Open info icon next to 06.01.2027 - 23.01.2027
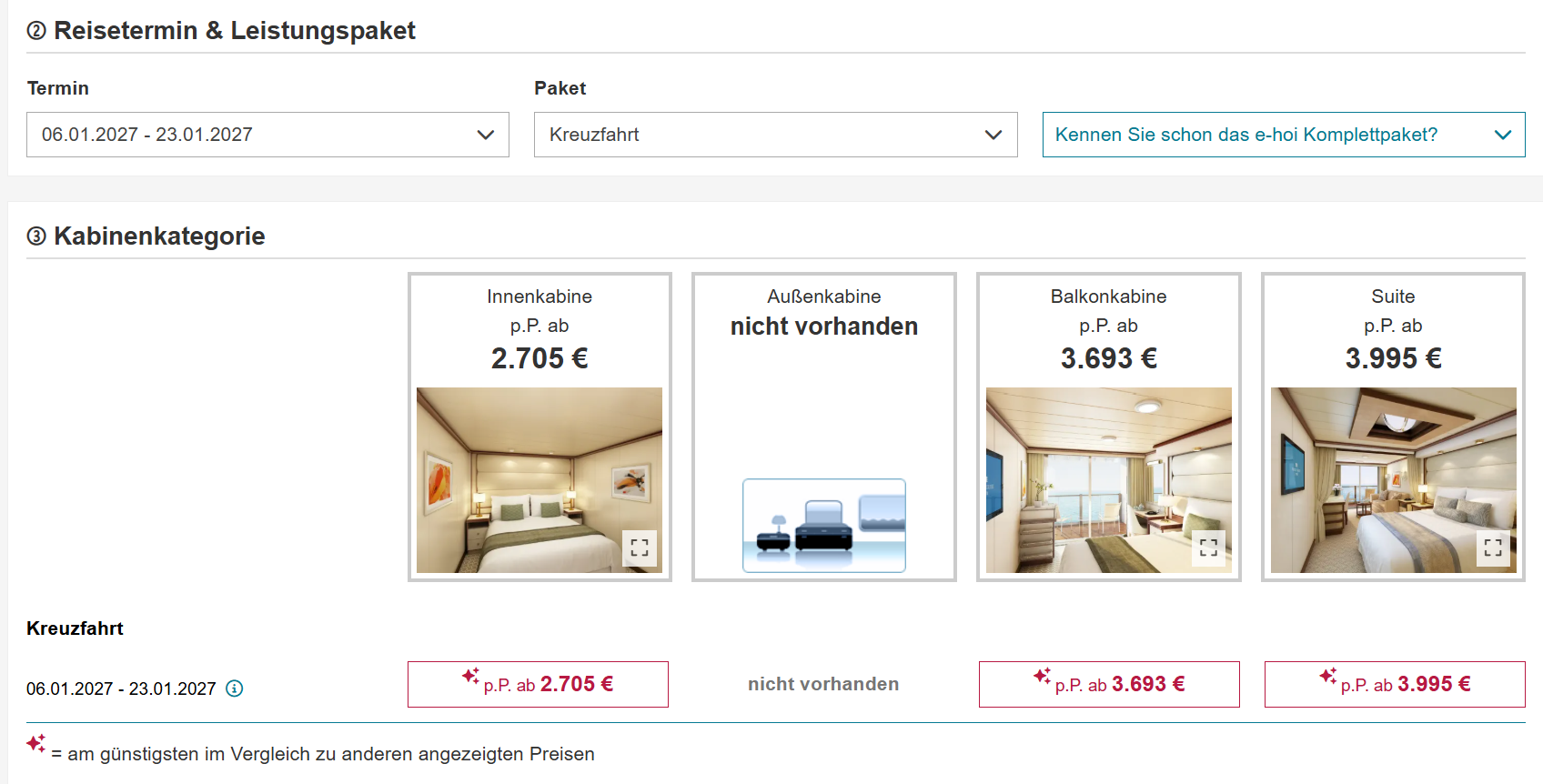The height and width of the screenshot is (784, 1543). tap(235, 689)
